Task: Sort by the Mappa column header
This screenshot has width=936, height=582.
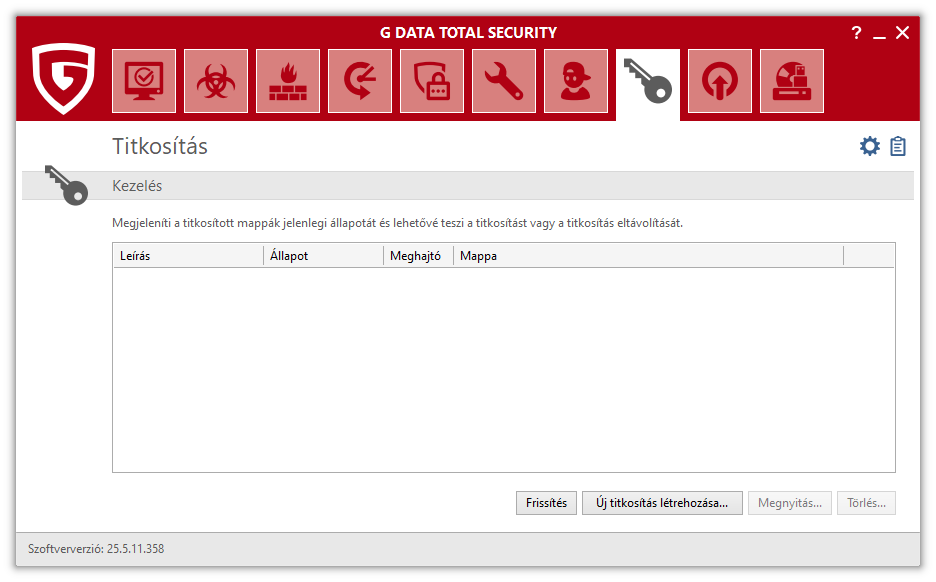Action: tap(648, 255)
